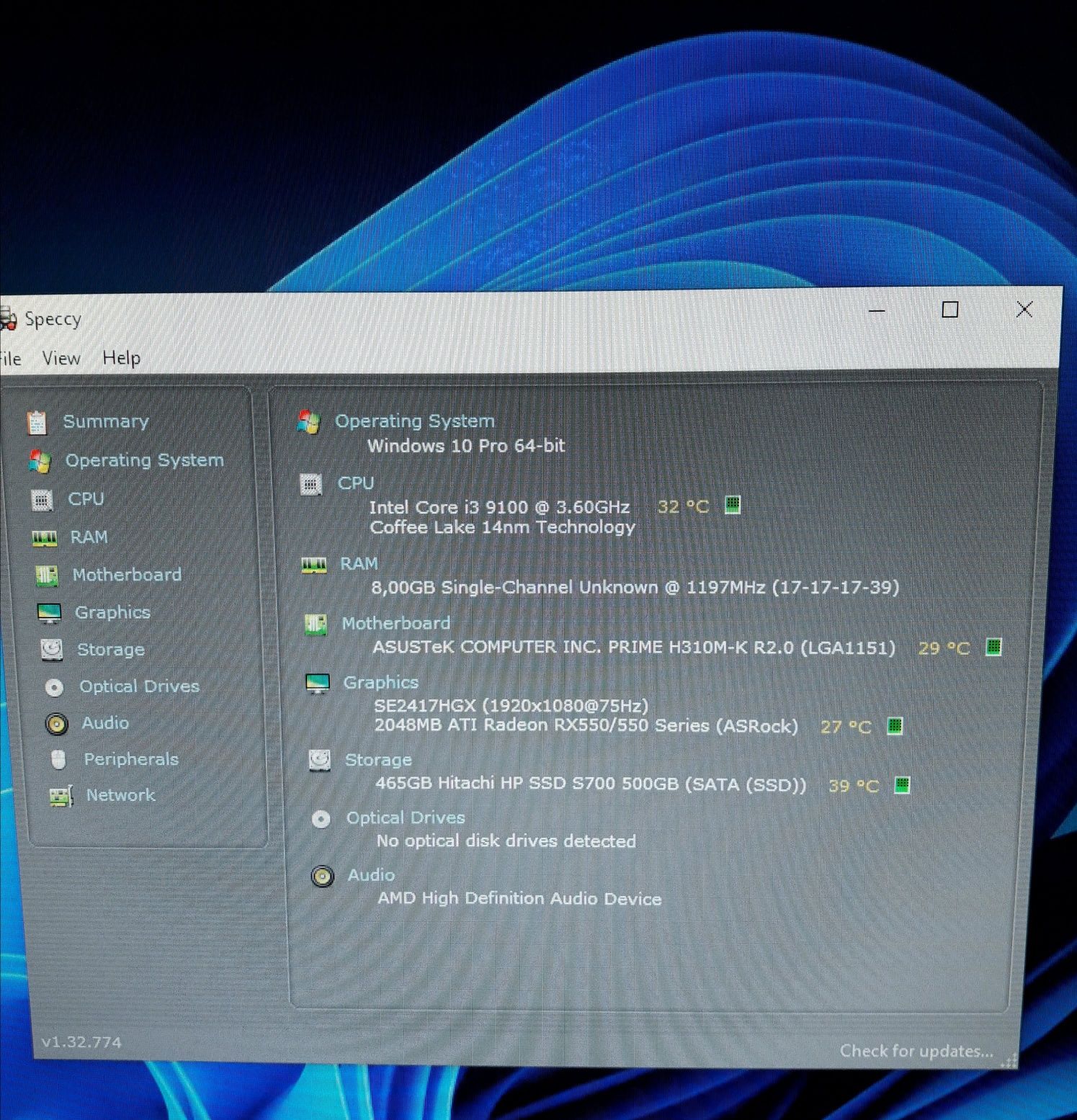Click the 'Coffee Lake 14nm Technology' text
This screenshot has height=1120, width=1077.
click(x=503, y=528)
